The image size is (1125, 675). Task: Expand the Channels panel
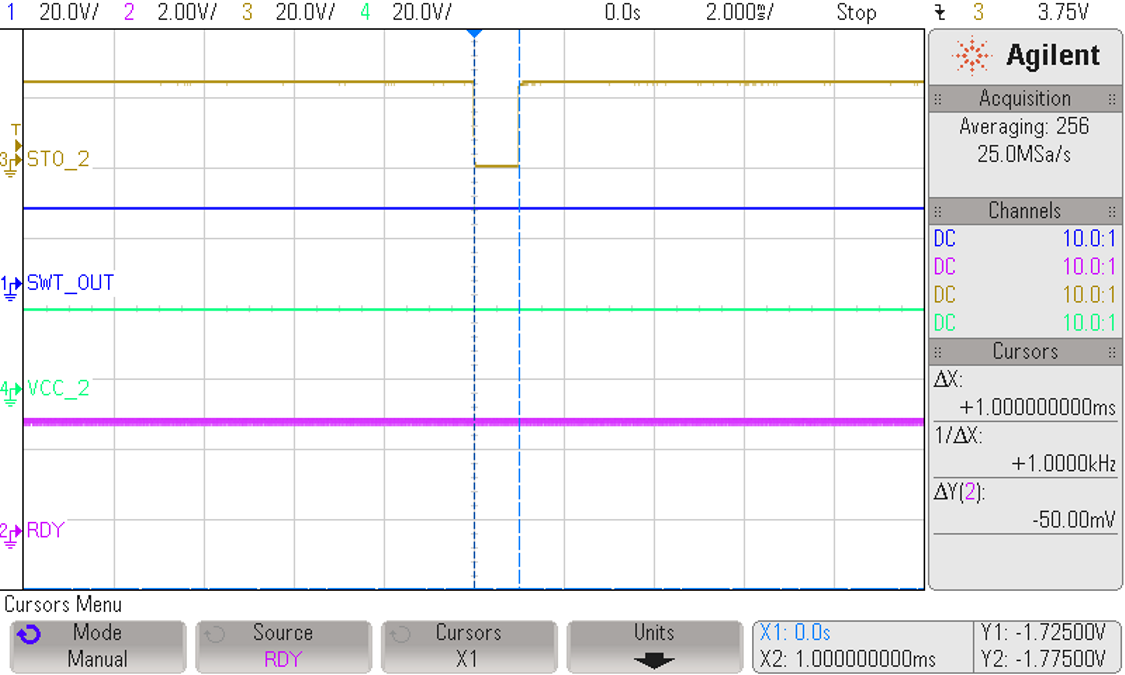click(1025, 210)
